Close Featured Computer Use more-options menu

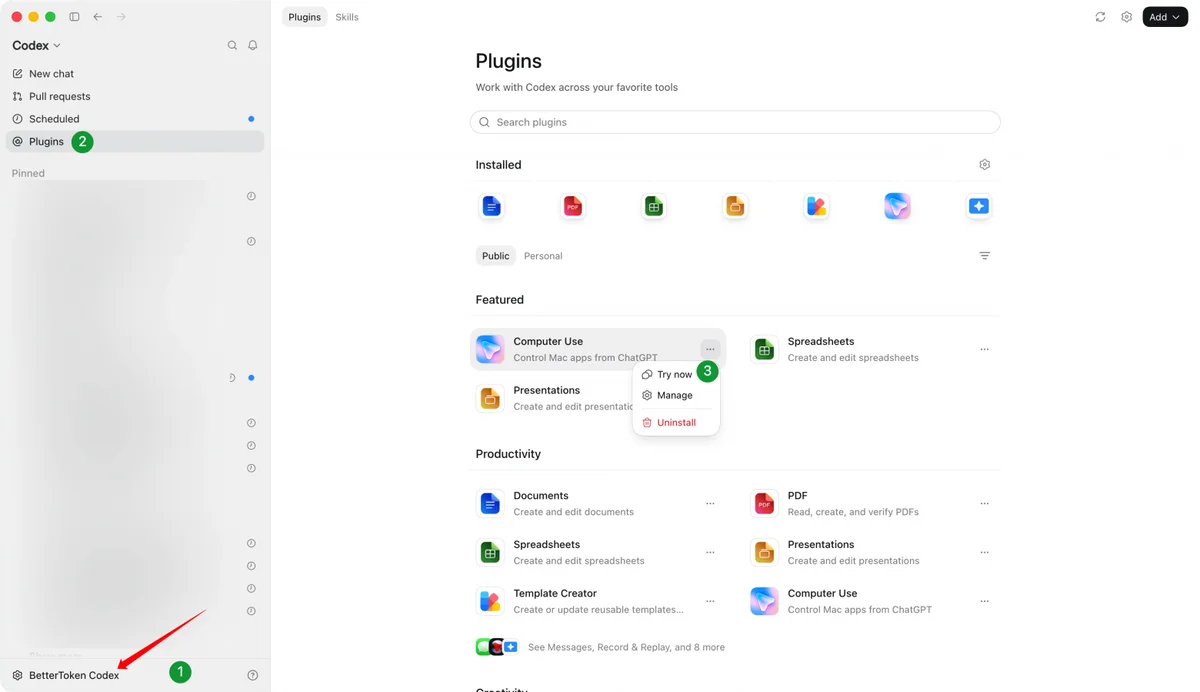(x=710, y=349)
